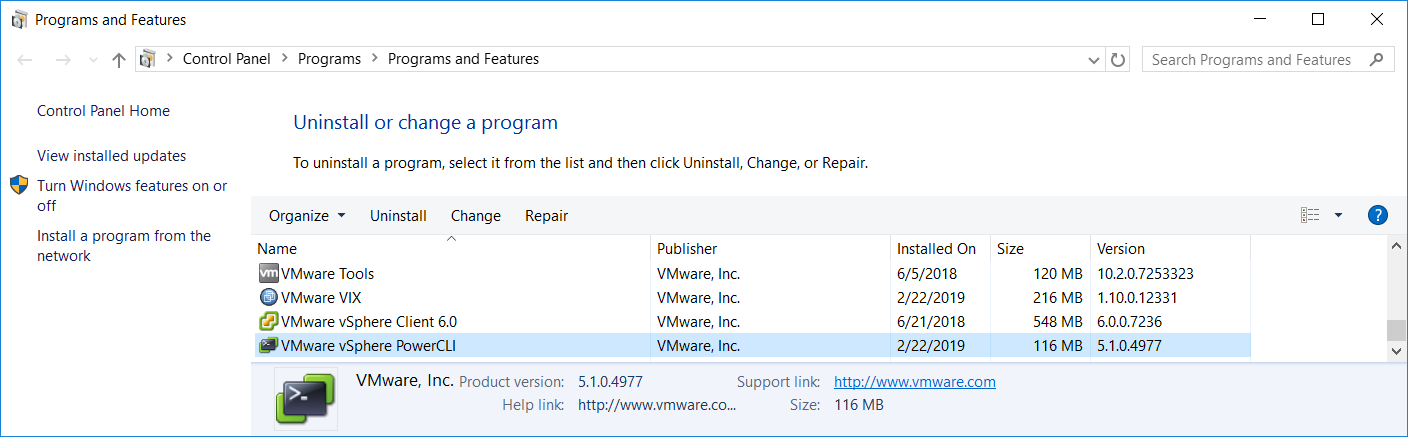Screen dimensions: 1408x437
Task: Go up one level with up arrow
Action: pyautogui.click(x=119, y=60)
